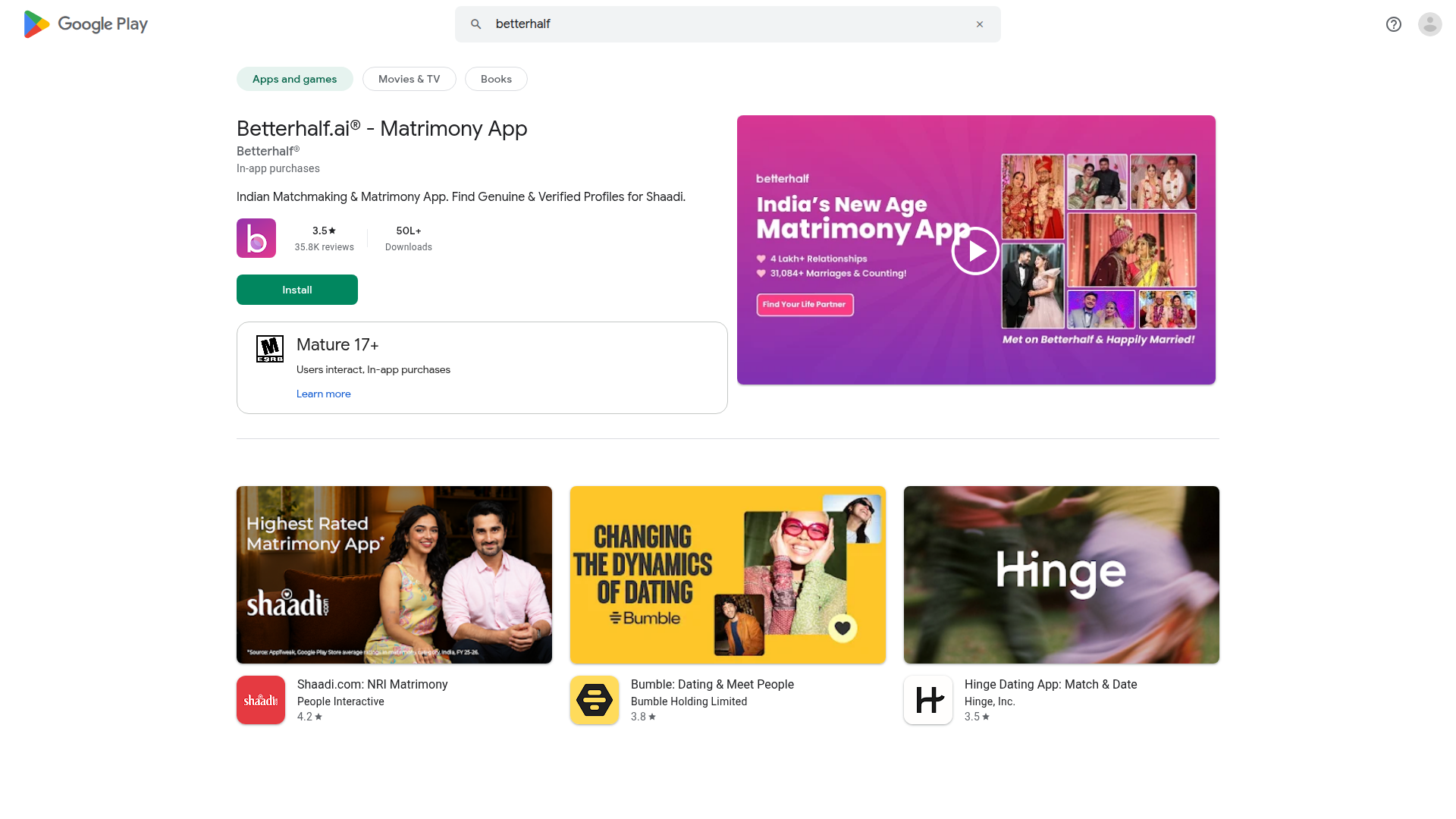The width and height of the screenshot is (1456, 819).
Task: Click the 35.8K reviews text
Action: 325,247
